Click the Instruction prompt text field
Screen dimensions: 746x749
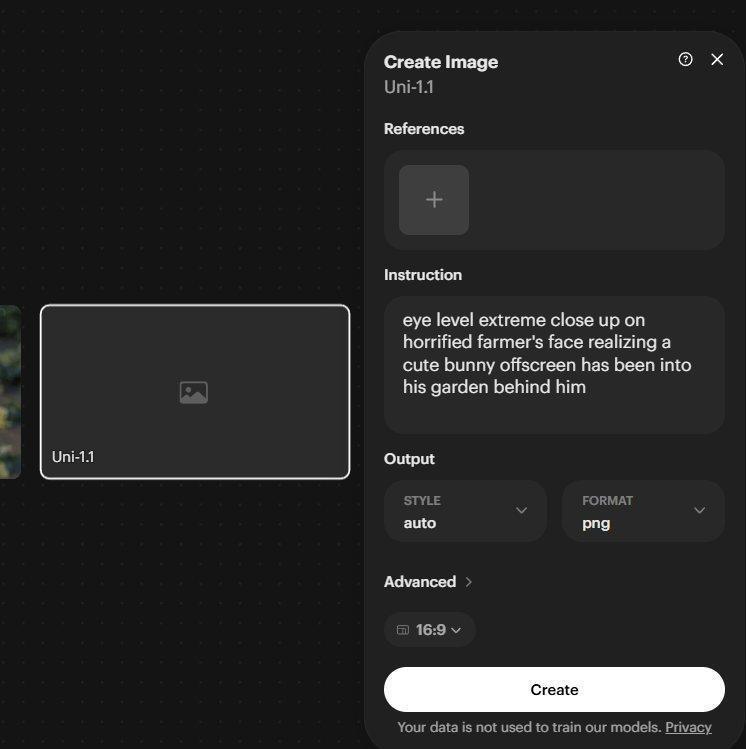(554, 365)
